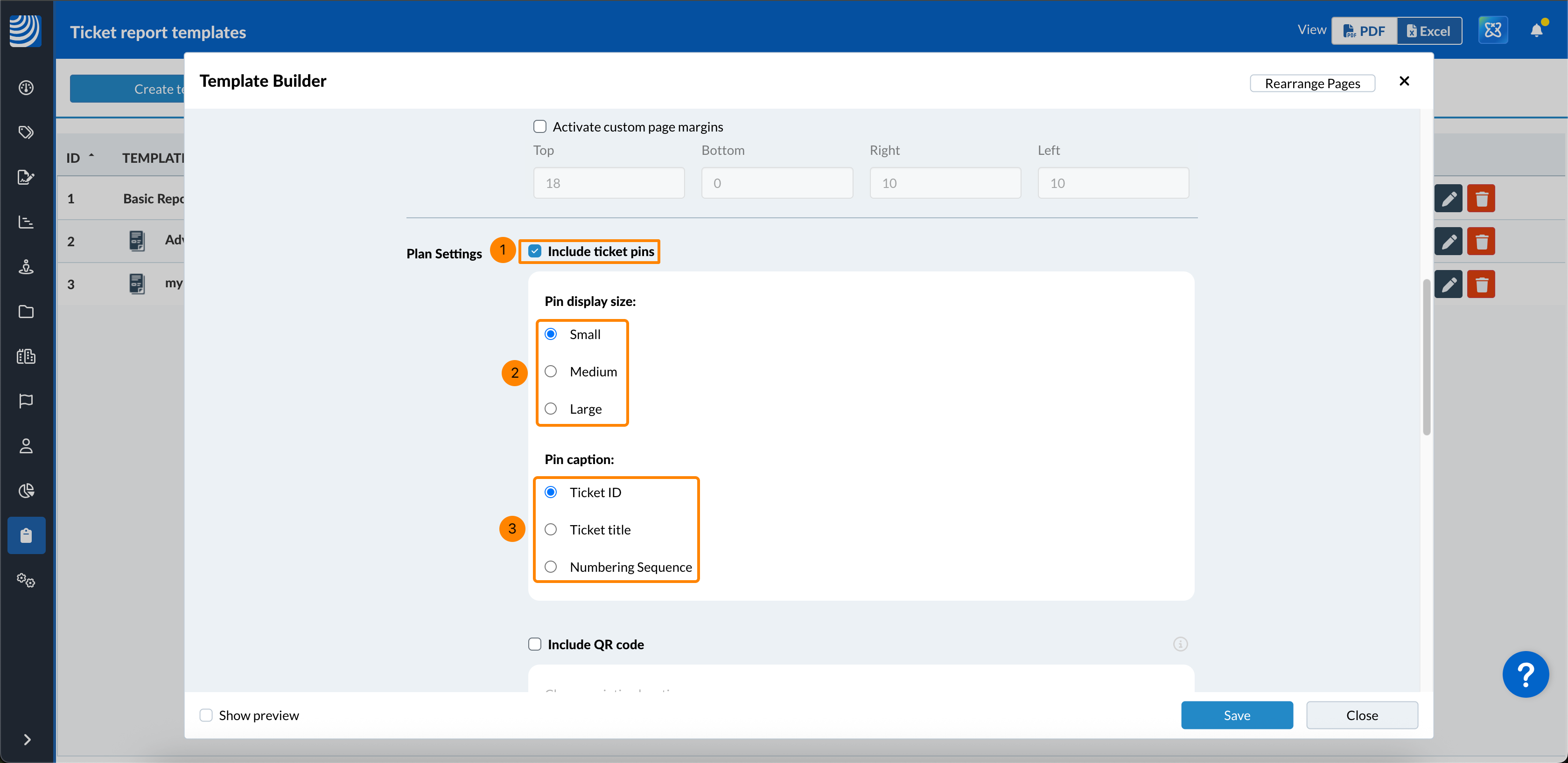
Task: Click the Save button
Action: pyautogui.click(x=1236, y=715)
